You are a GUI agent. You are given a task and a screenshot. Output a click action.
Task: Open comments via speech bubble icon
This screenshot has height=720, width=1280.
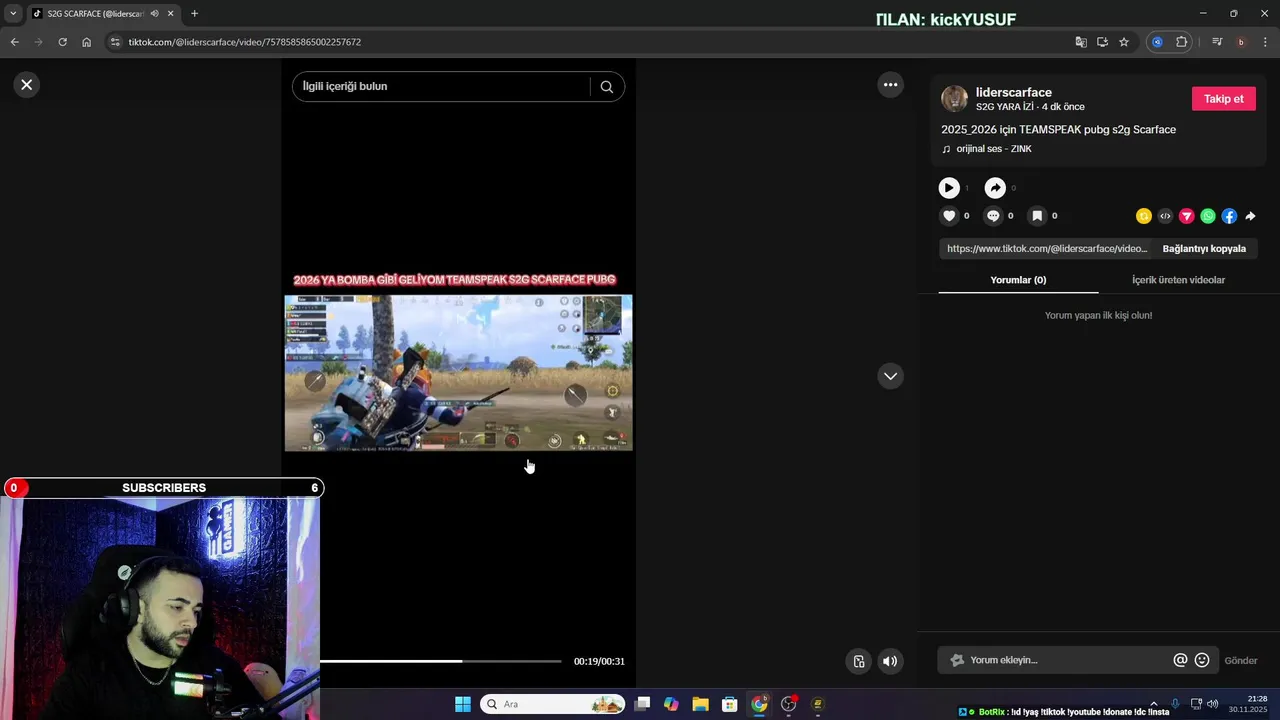(x=993, y=216)
